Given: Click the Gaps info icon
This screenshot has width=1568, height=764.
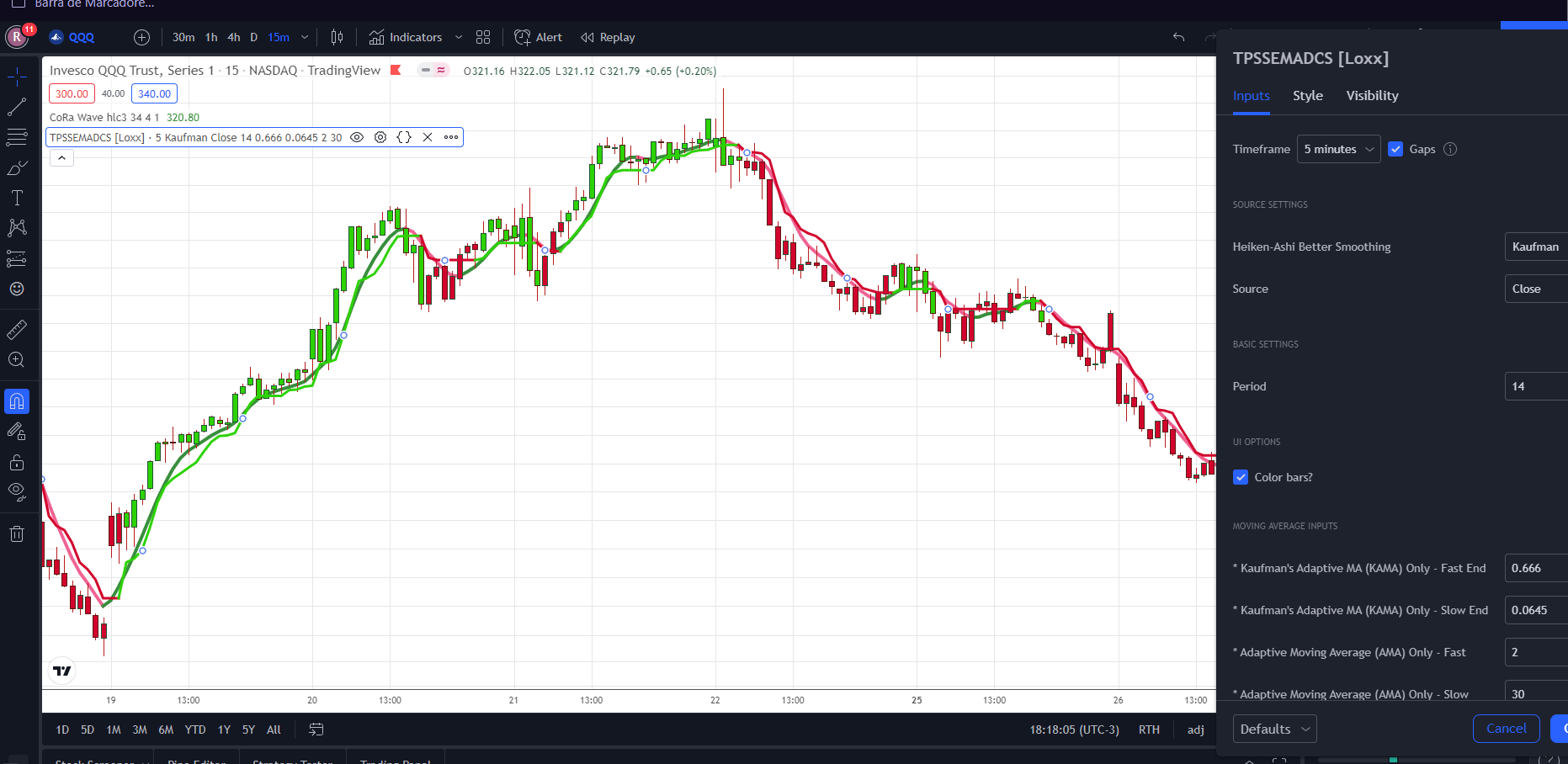Looking at the screenshot, I should pos(1450,149).
